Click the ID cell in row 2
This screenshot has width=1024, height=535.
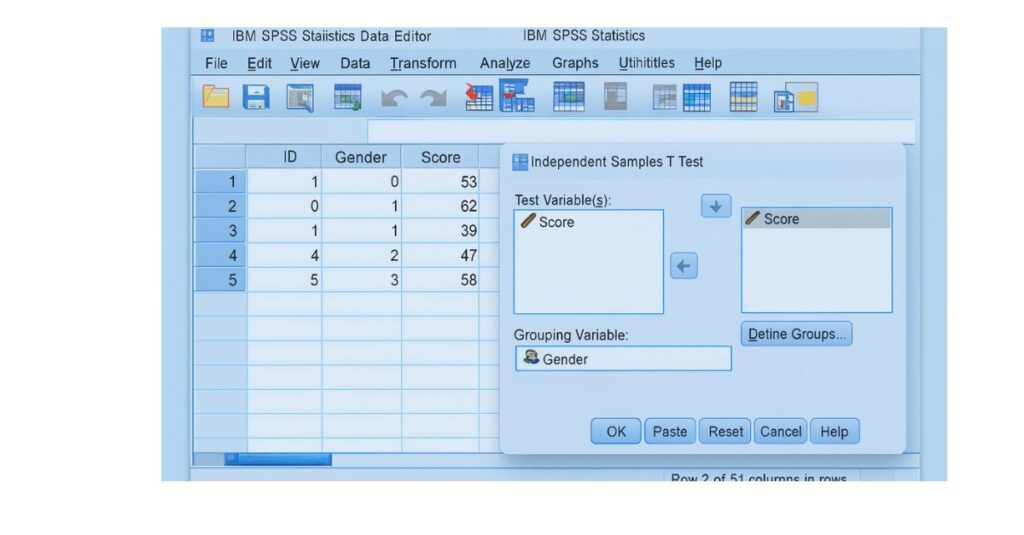click(283, 206)
